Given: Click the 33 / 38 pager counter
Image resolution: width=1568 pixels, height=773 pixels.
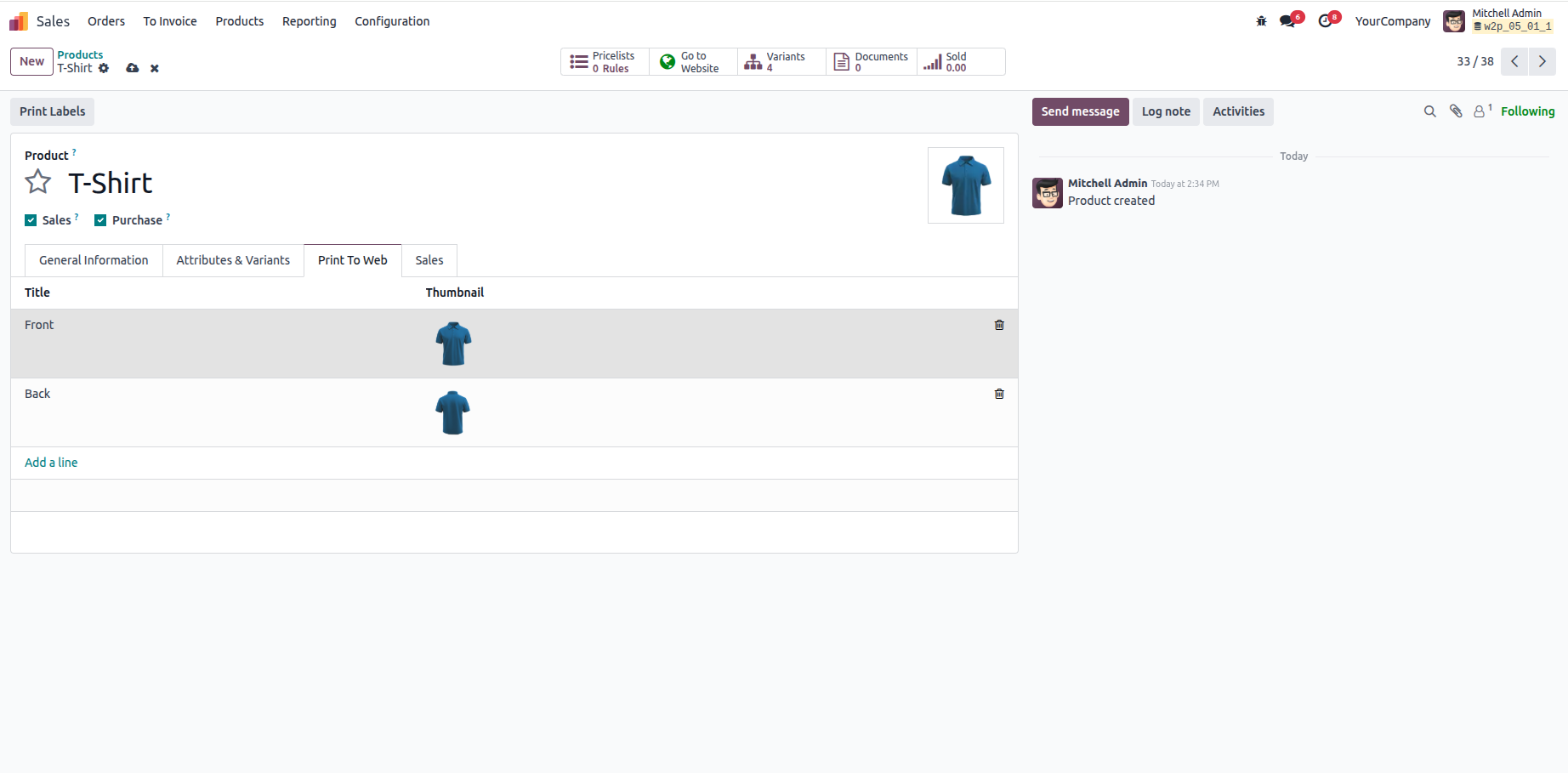Looking at the screenshot, I should click(x=1475, y=61).
